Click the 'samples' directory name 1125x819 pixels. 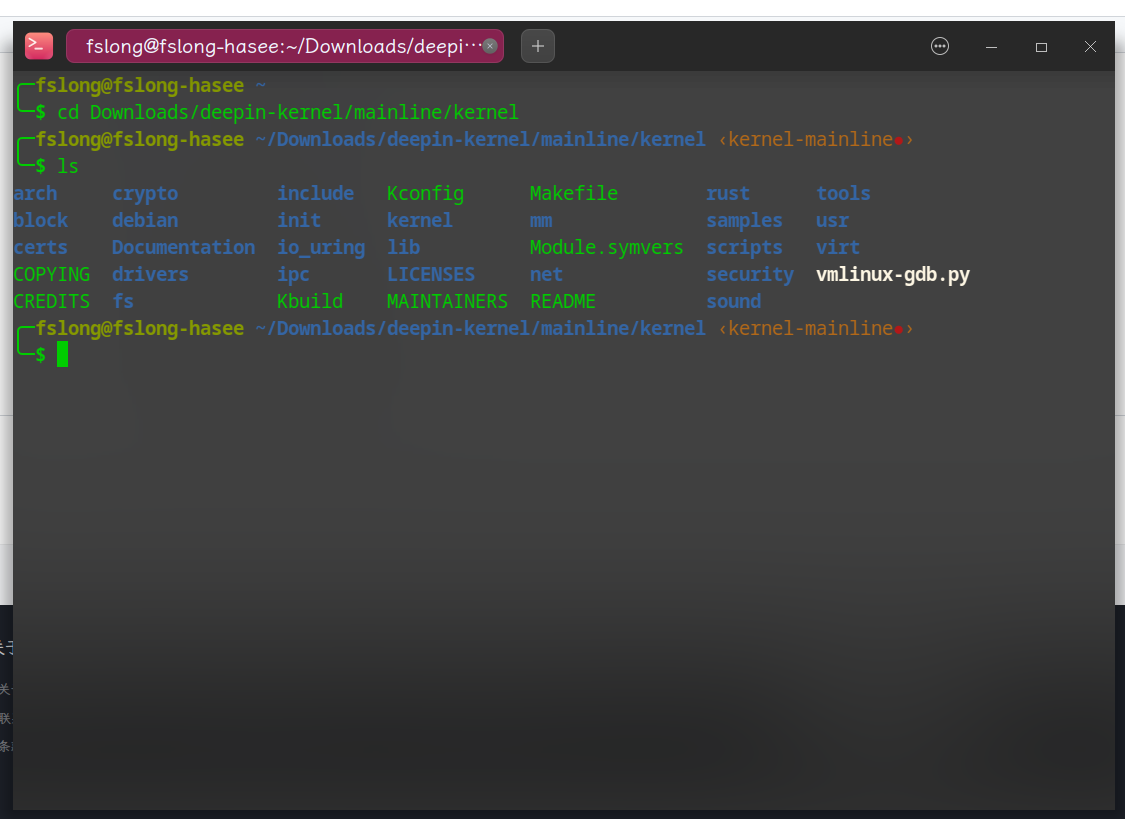pyautogui.click(x=745, y=220)
